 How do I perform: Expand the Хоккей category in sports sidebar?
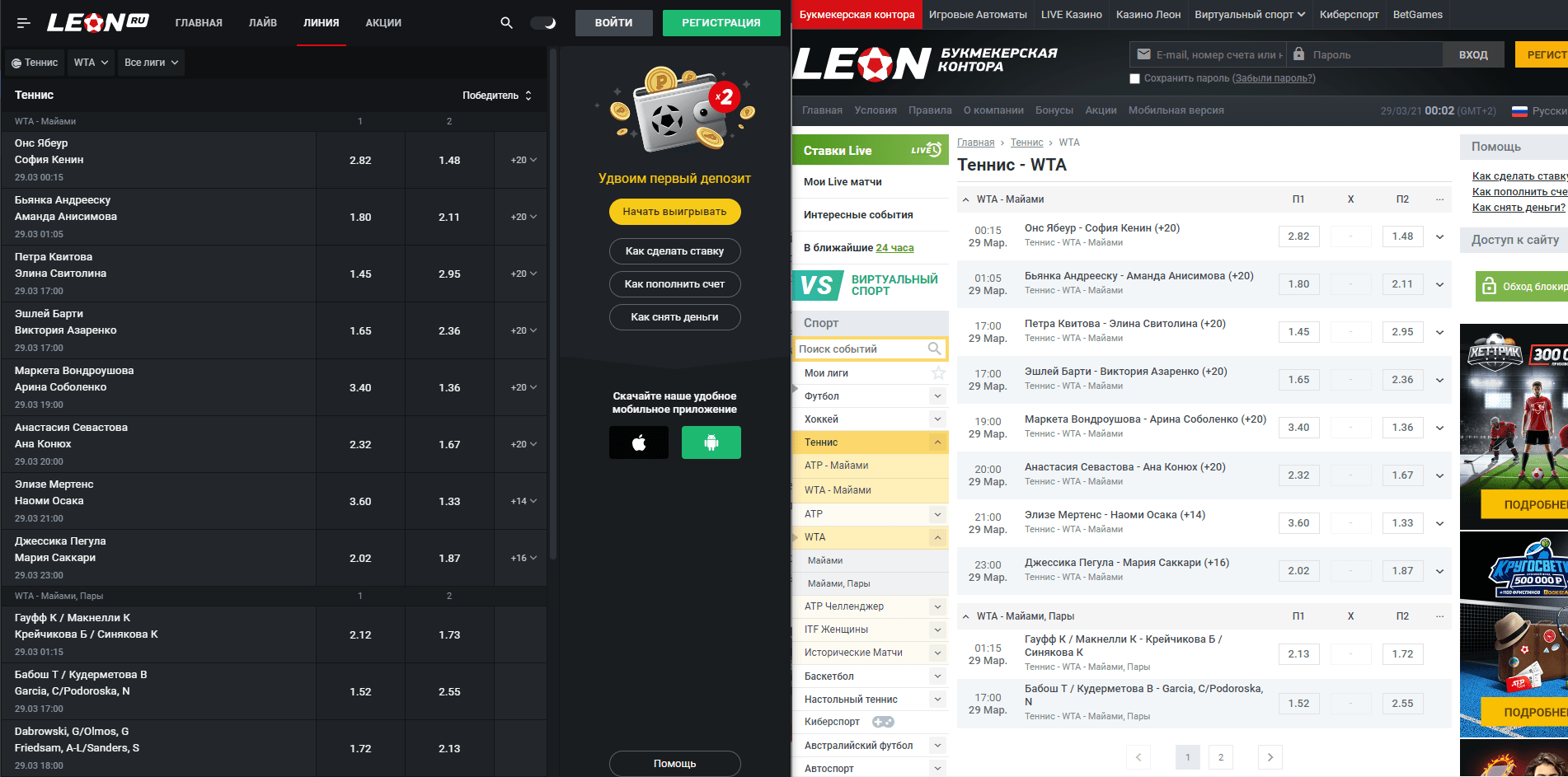937,419
